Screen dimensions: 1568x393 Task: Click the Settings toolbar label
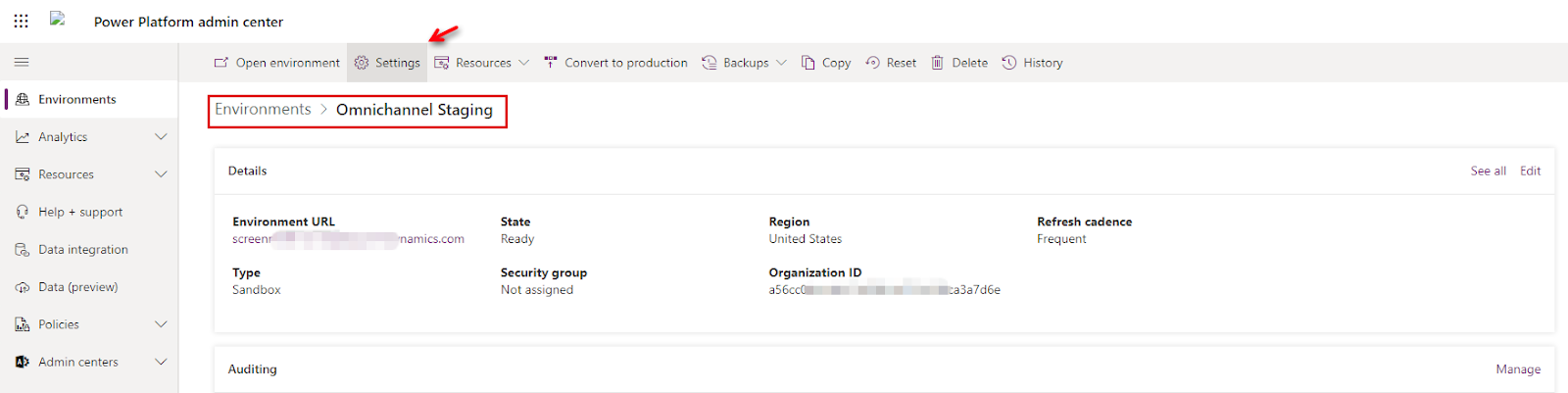[398, 63]
